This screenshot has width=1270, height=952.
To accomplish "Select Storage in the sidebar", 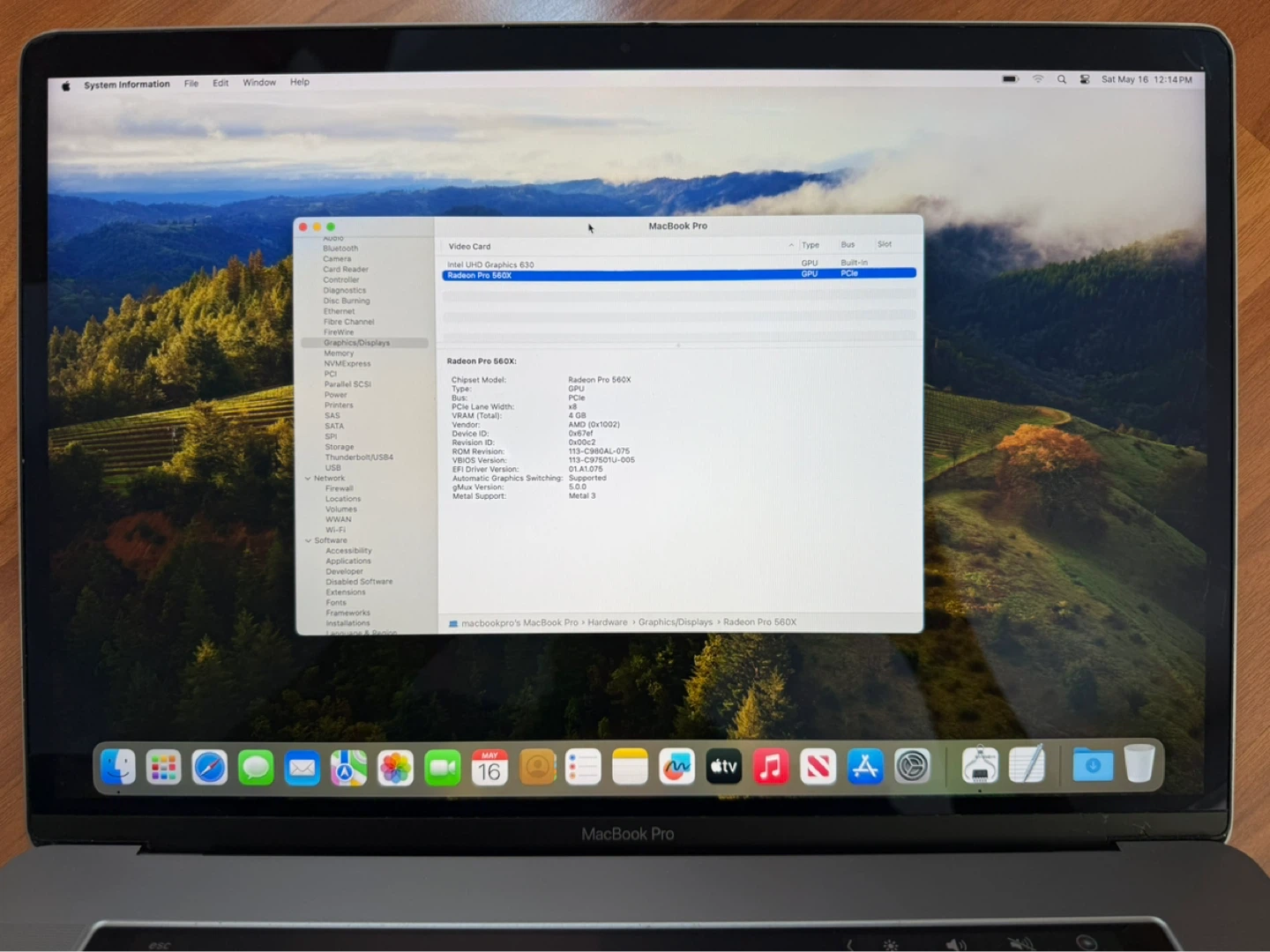I will click(340, 447).
